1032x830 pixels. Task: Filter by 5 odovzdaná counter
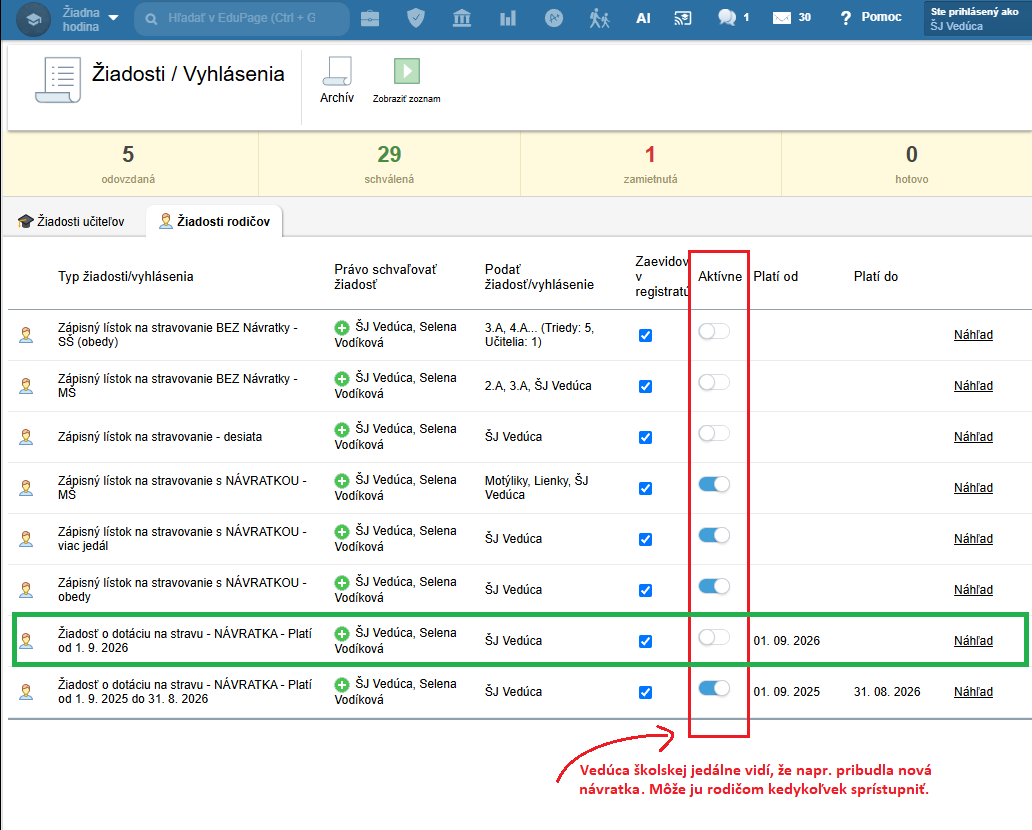click(128, 164)
